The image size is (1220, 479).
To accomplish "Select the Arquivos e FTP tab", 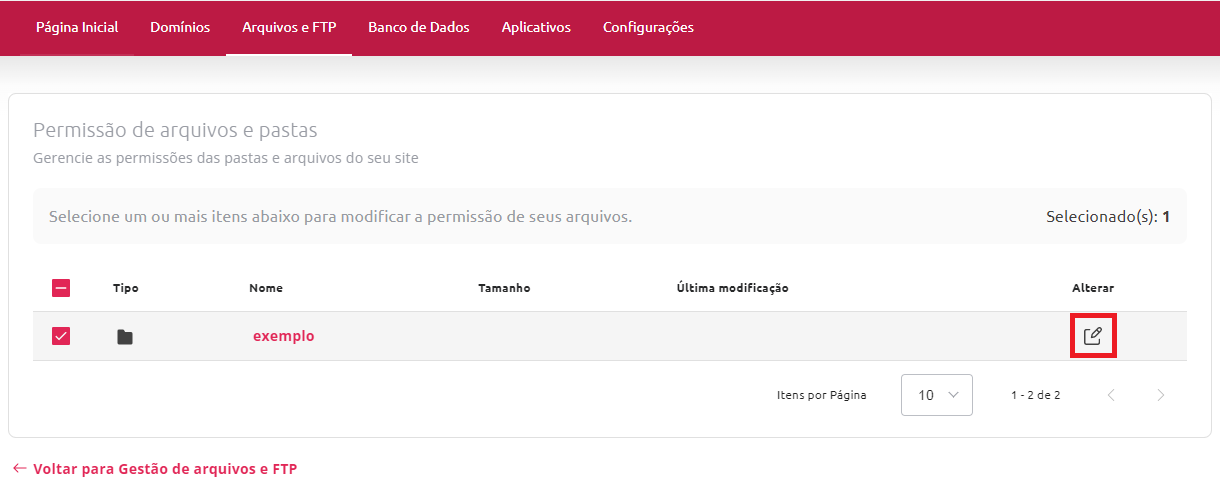I will pos(289,28).
